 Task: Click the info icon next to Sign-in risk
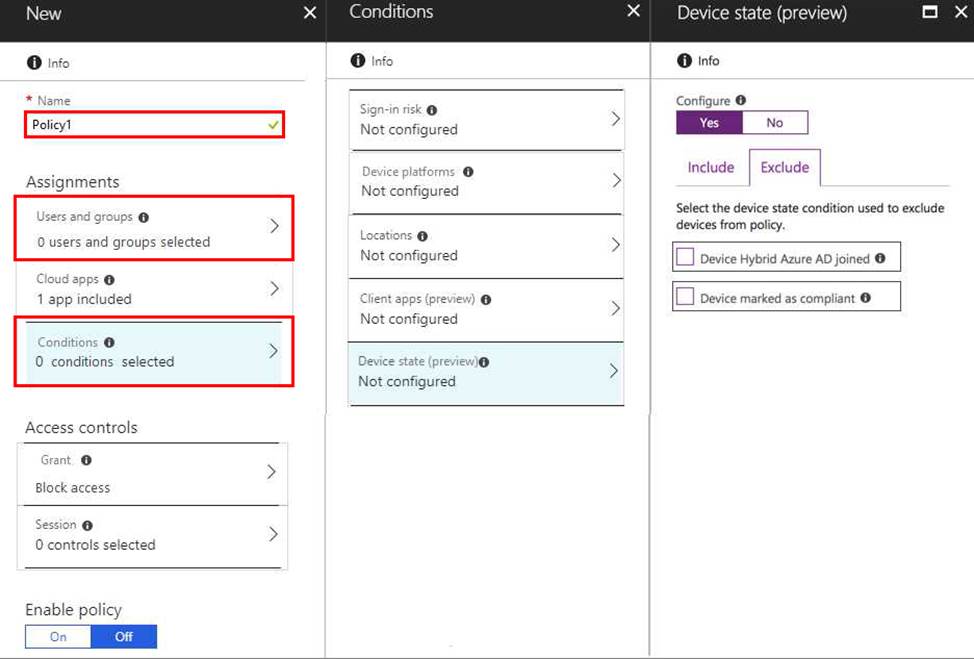click(432, 110)
